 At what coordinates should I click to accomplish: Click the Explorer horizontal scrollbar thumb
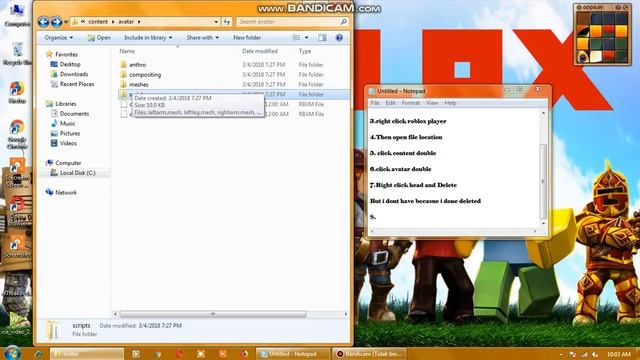coord(213,314)
